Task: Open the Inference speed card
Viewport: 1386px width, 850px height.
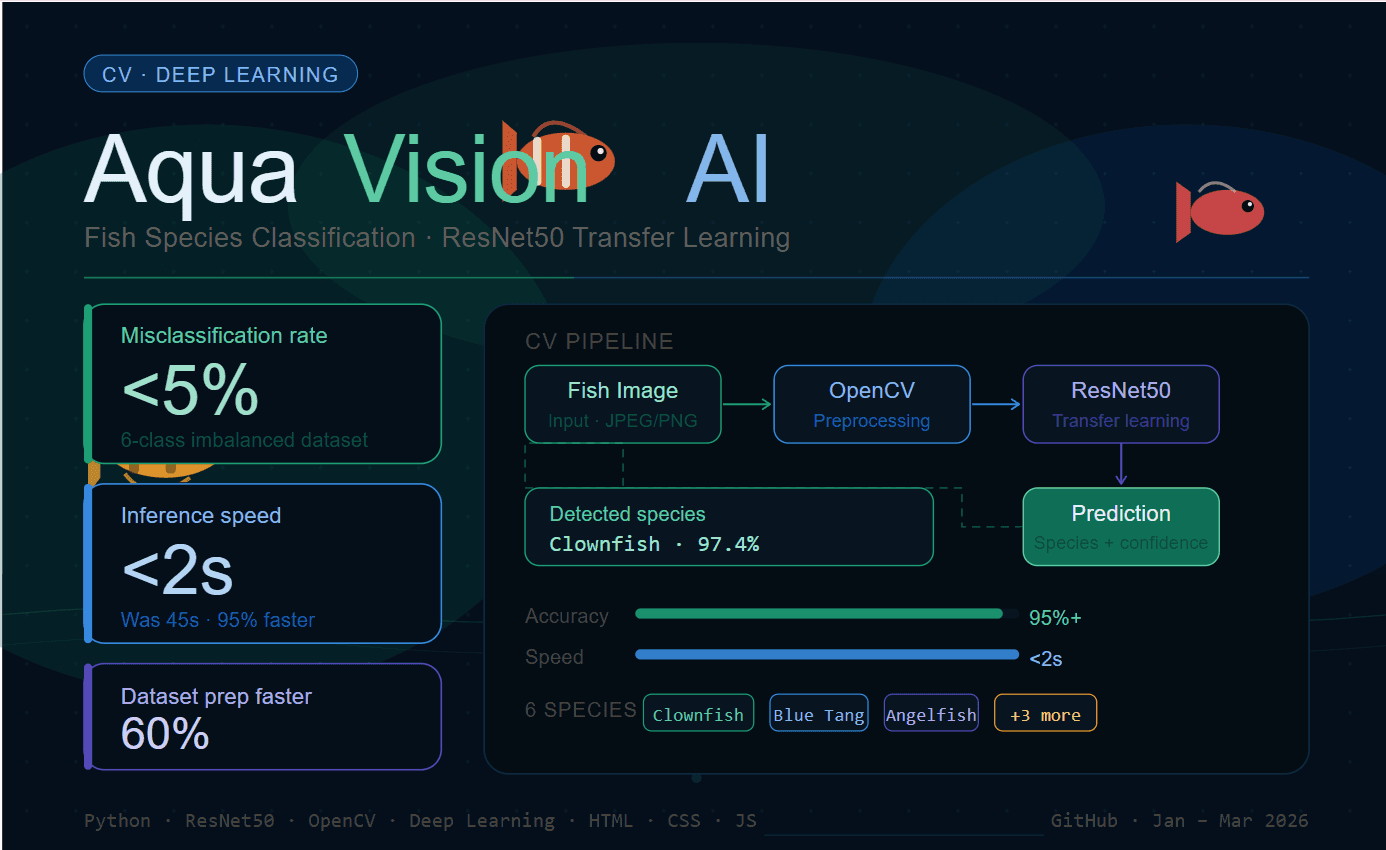Action: point(263,564)
